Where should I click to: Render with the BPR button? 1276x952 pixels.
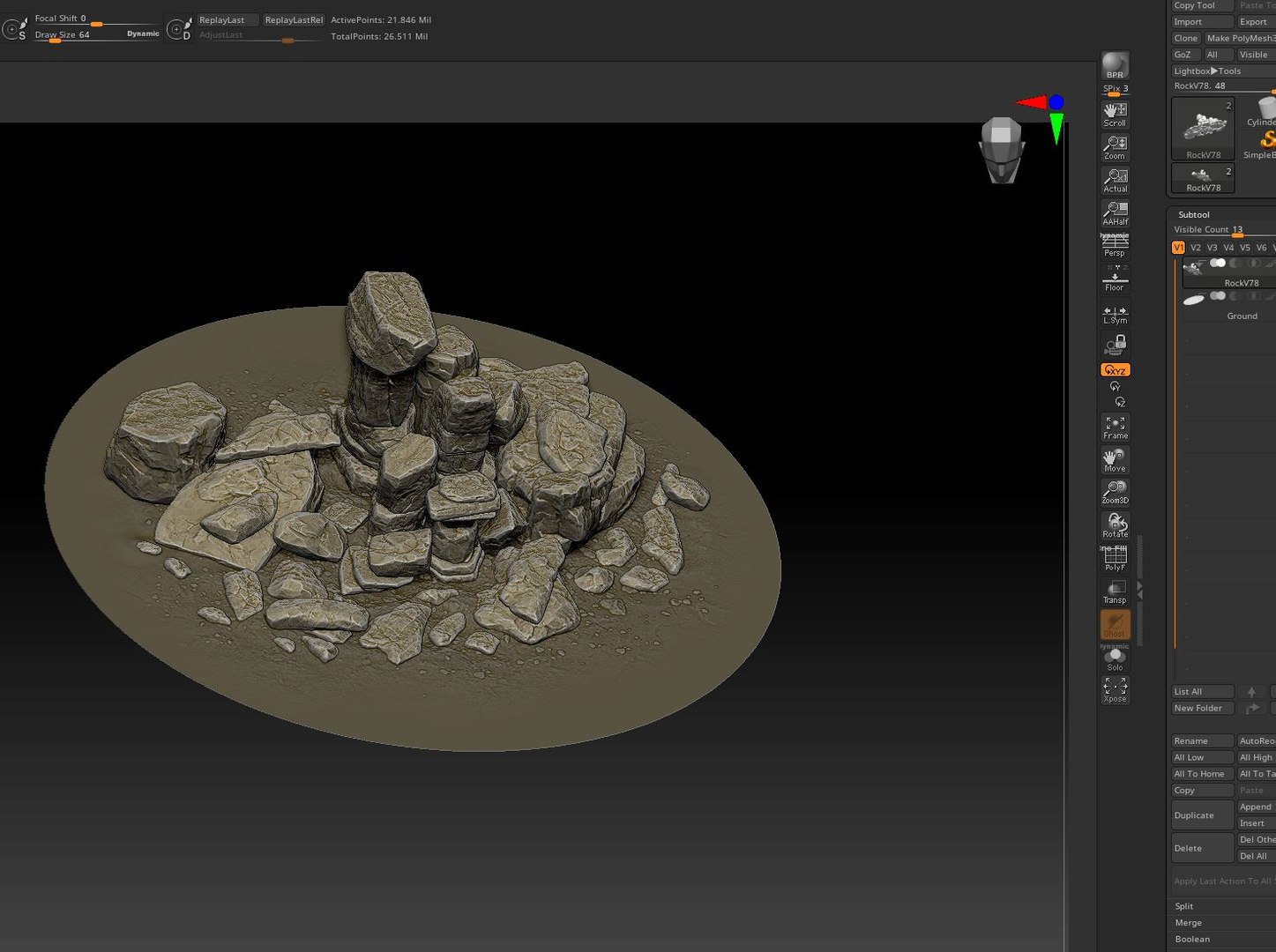coord(1115,65)
